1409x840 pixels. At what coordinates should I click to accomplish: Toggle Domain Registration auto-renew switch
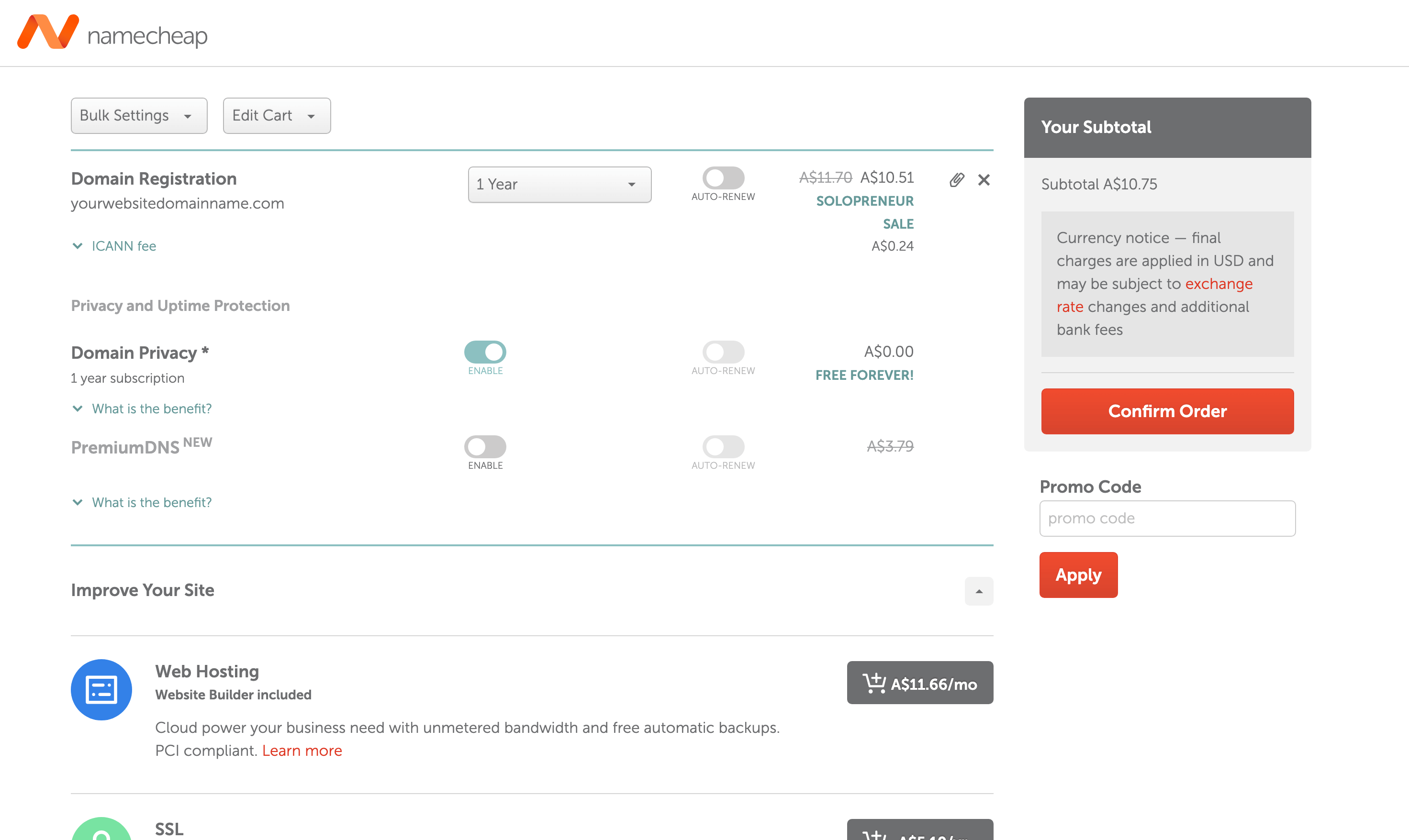click(723, 178)
